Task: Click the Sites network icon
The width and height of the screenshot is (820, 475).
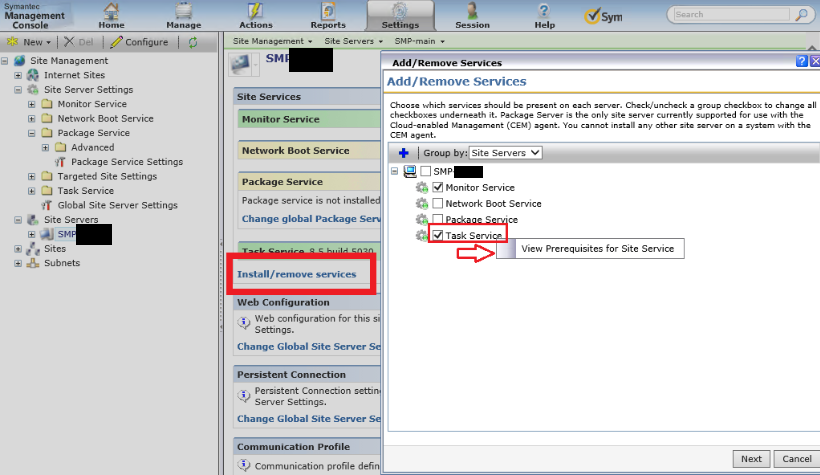Action: [32, 248]
